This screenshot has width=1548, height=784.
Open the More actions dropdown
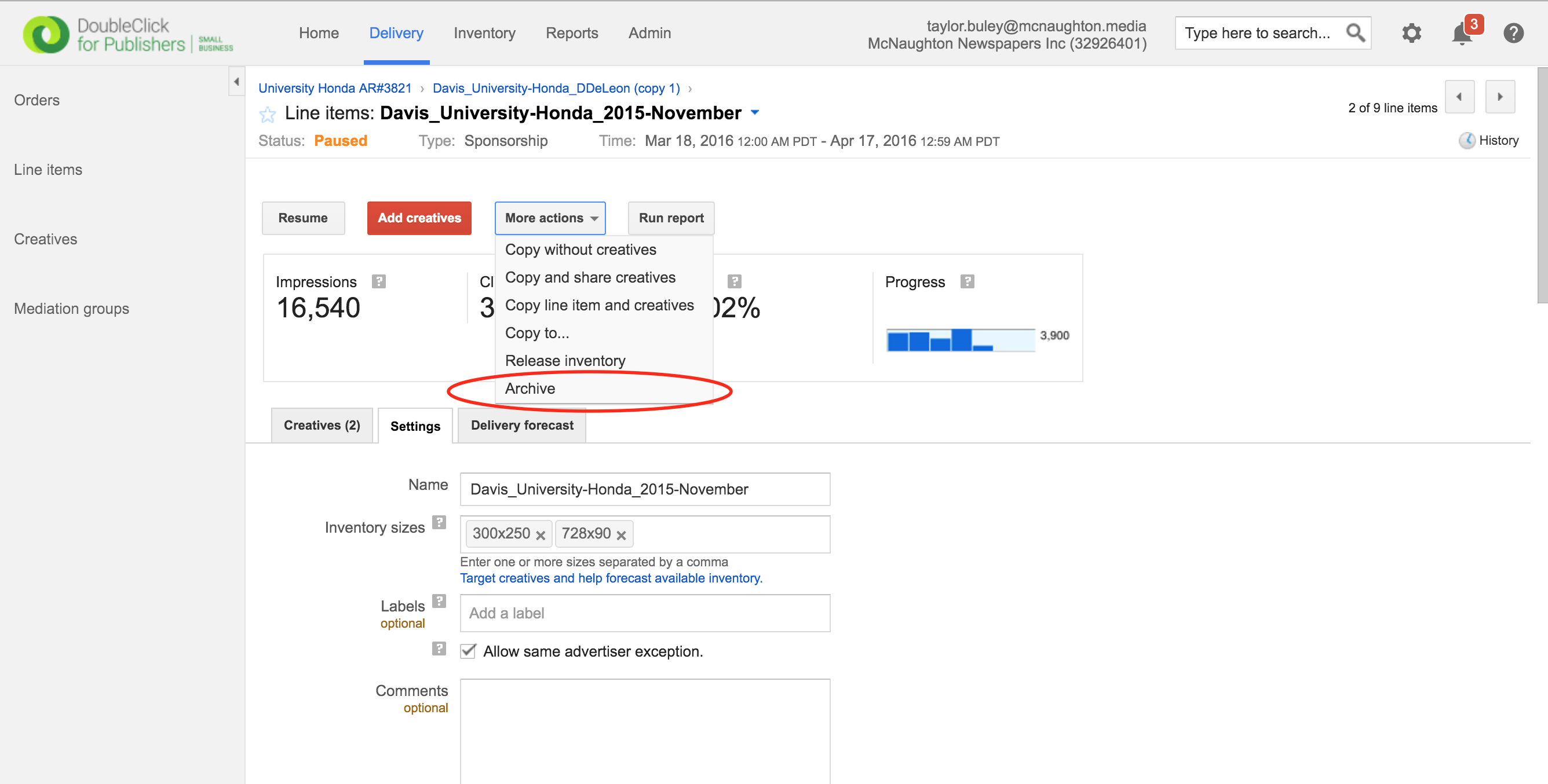550,218
